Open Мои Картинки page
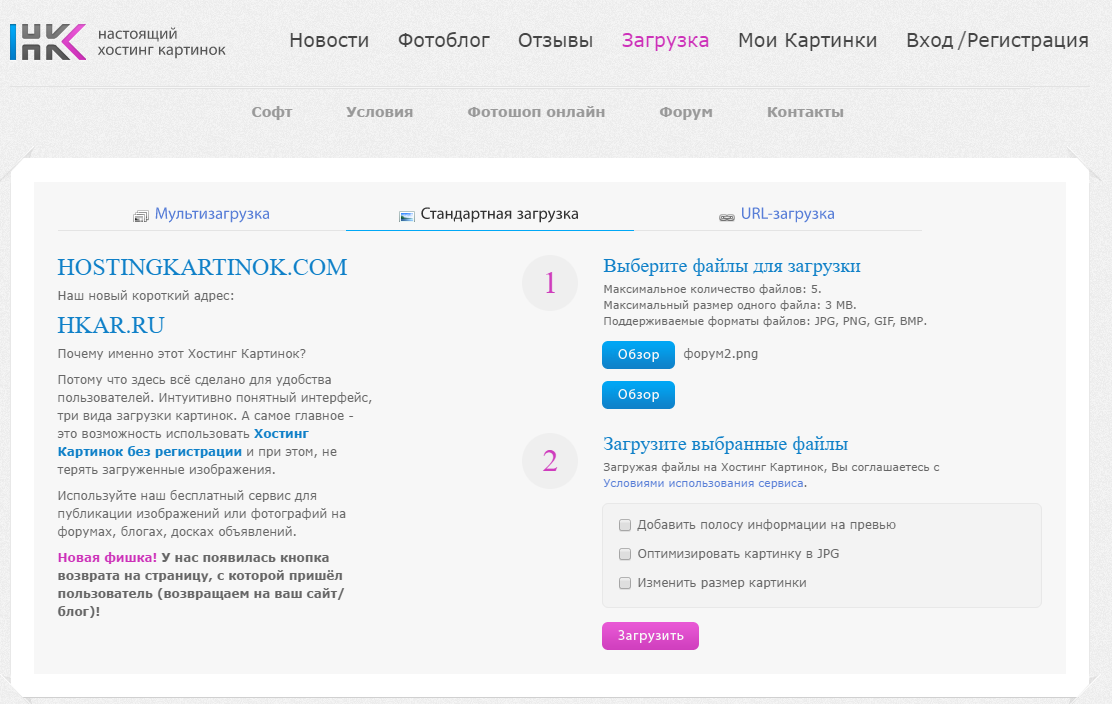The height and width of the screenshot is (704, 1112). click(x=807, y=40)
